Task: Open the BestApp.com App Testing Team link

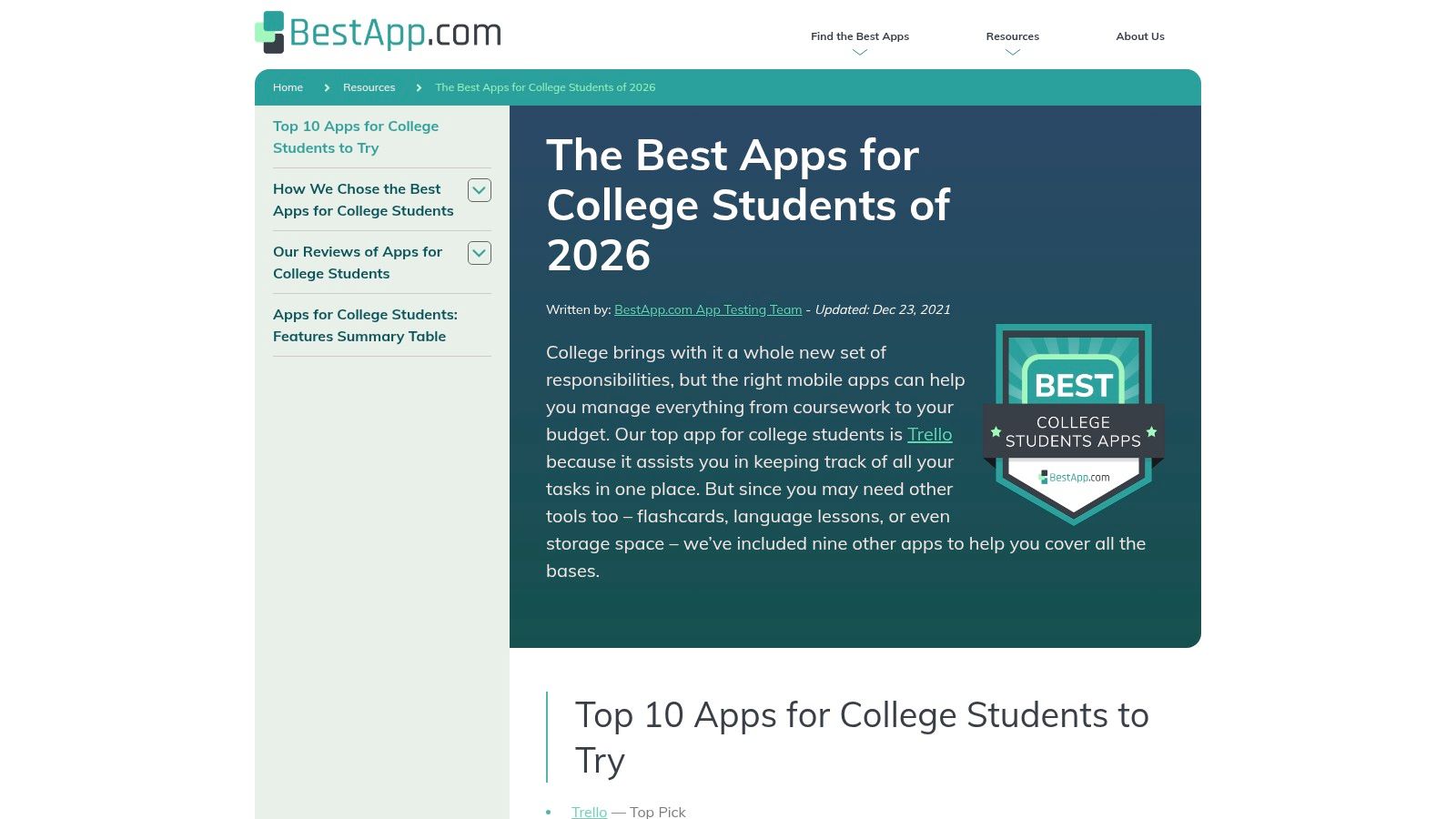Action: tap(708, 309)
